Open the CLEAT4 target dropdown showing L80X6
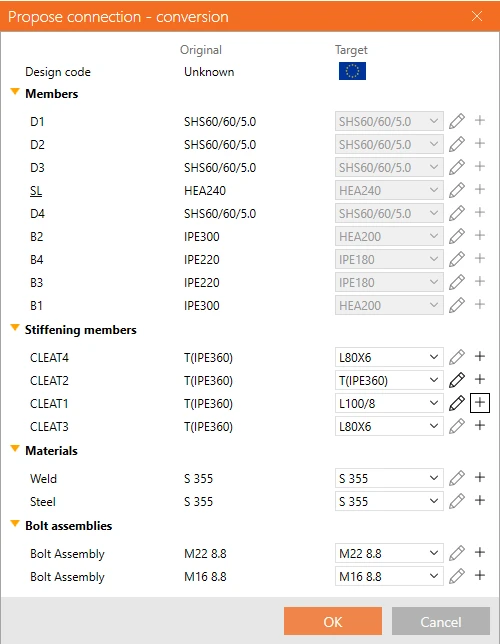500x644 pixels. click(x=389, y=357)
